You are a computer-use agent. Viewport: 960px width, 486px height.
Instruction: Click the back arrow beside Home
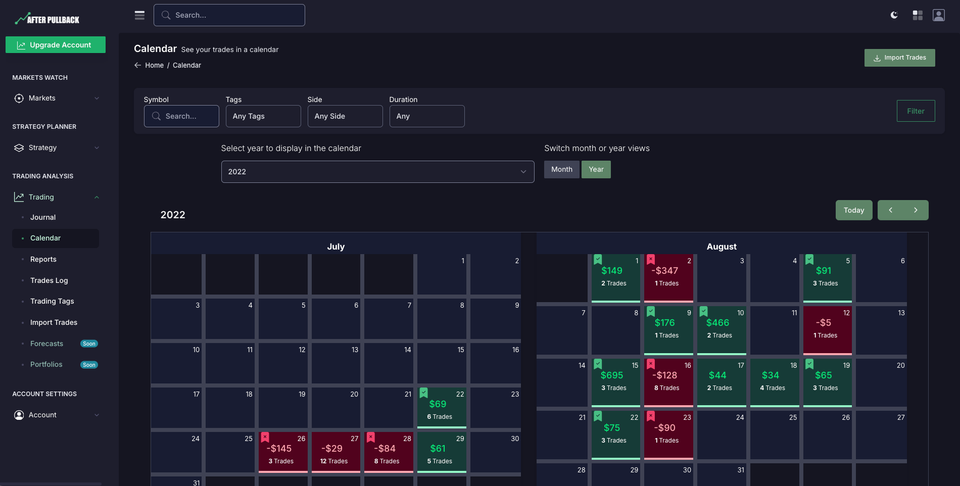138,65
